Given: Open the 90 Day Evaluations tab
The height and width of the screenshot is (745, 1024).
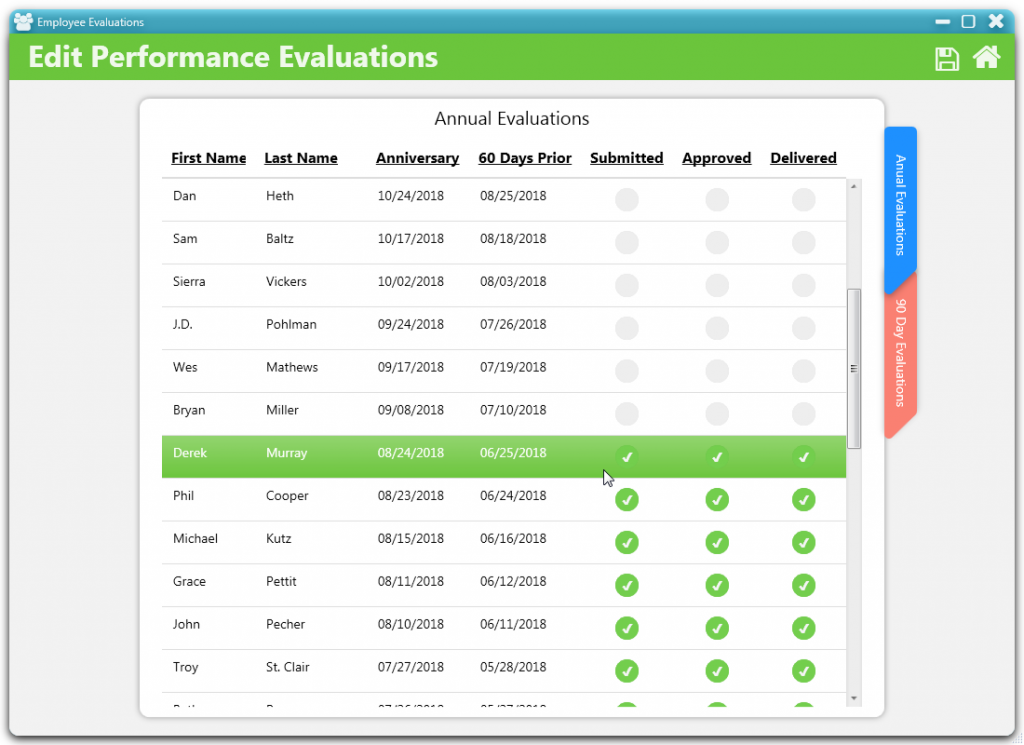Looking at the screenshot, I should click(x=901, y=353).
